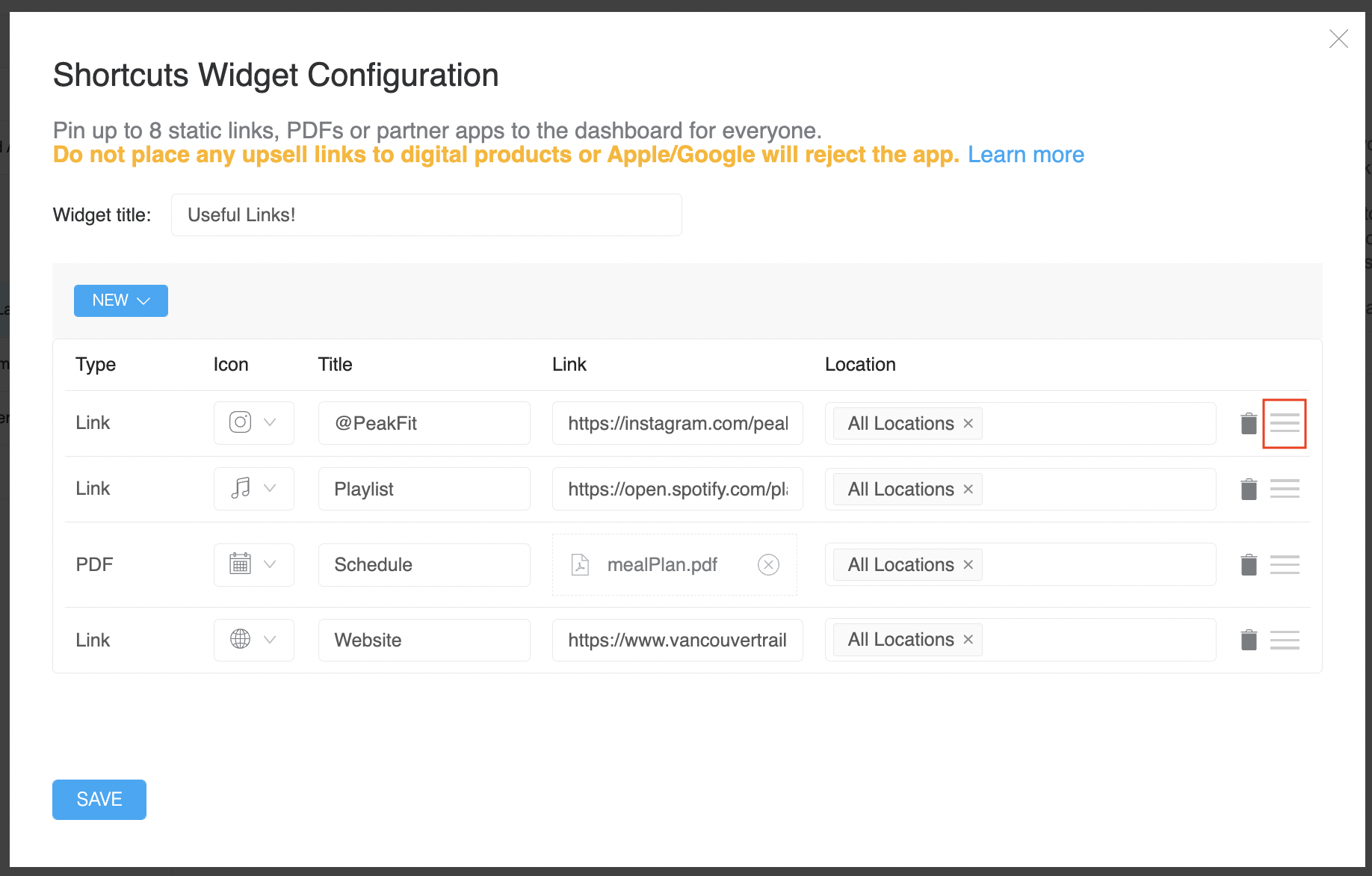Click the mealPlan.pdf file name
This screenshot has width=1372, height=876.
click(662, 565)
